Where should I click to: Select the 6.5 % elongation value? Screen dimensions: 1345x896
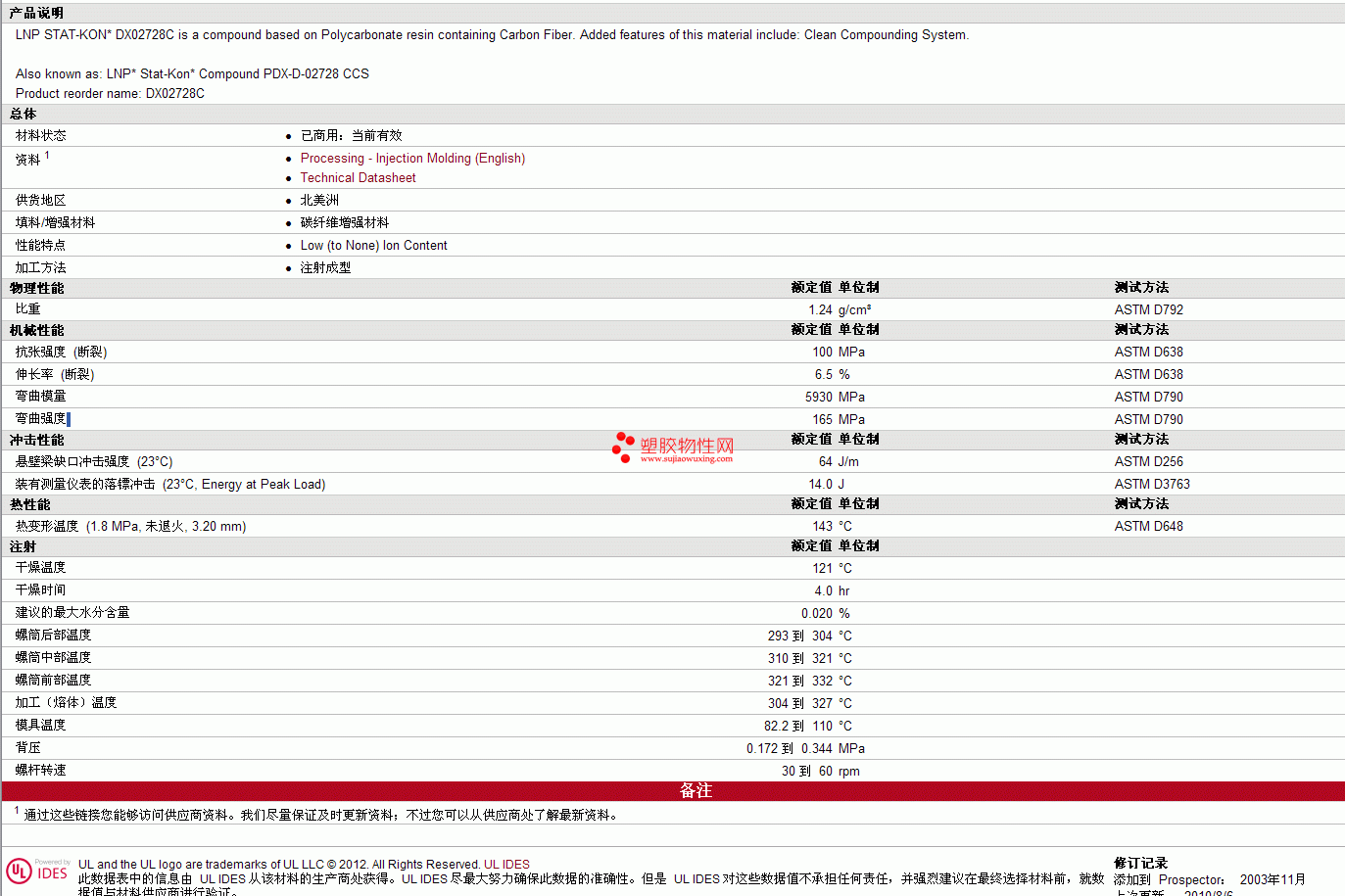(x=833, y=375)
